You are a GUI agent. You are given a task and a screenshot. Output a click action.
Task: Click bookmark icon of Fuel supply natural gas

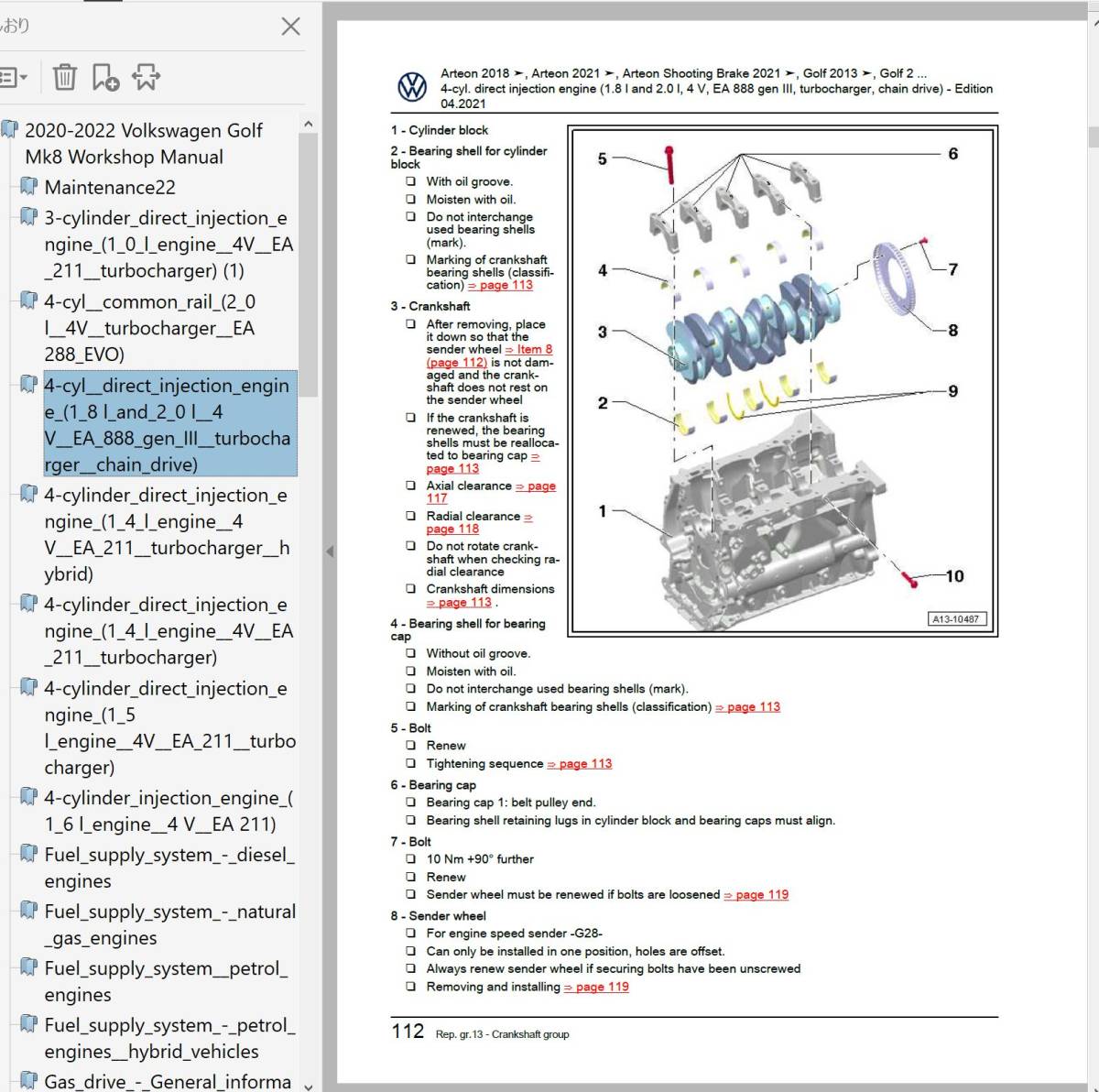29,912
